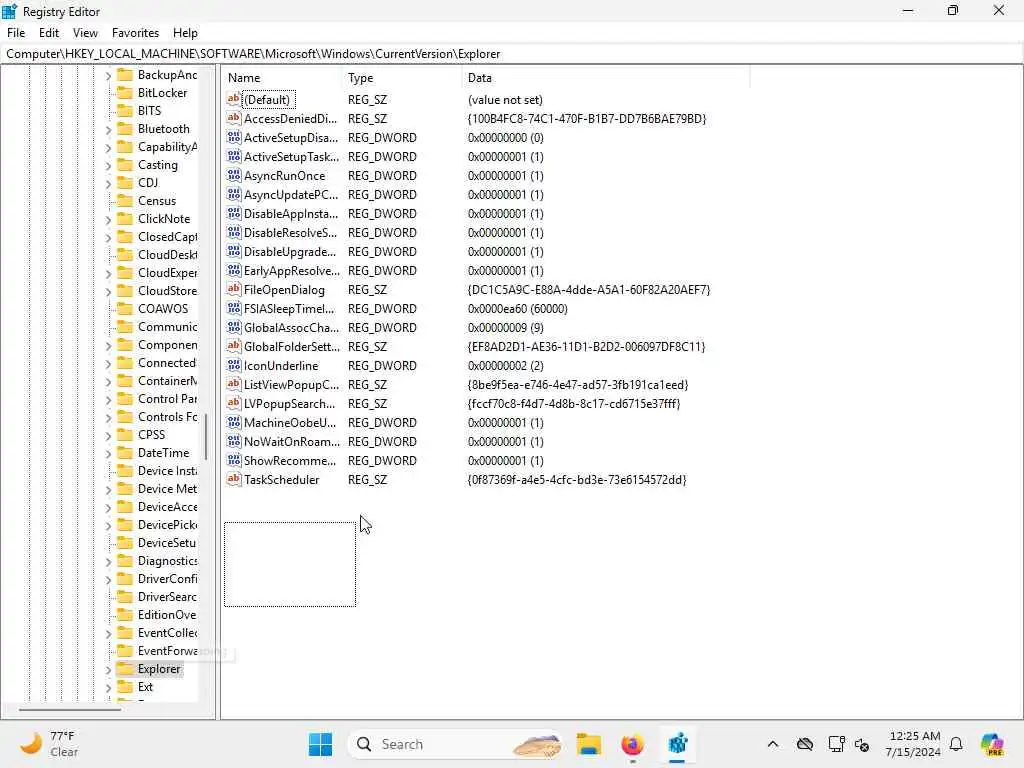1024x768 pixels.
Task: Select the DWORD icon of IconUnderline
Action: (234, 365)
